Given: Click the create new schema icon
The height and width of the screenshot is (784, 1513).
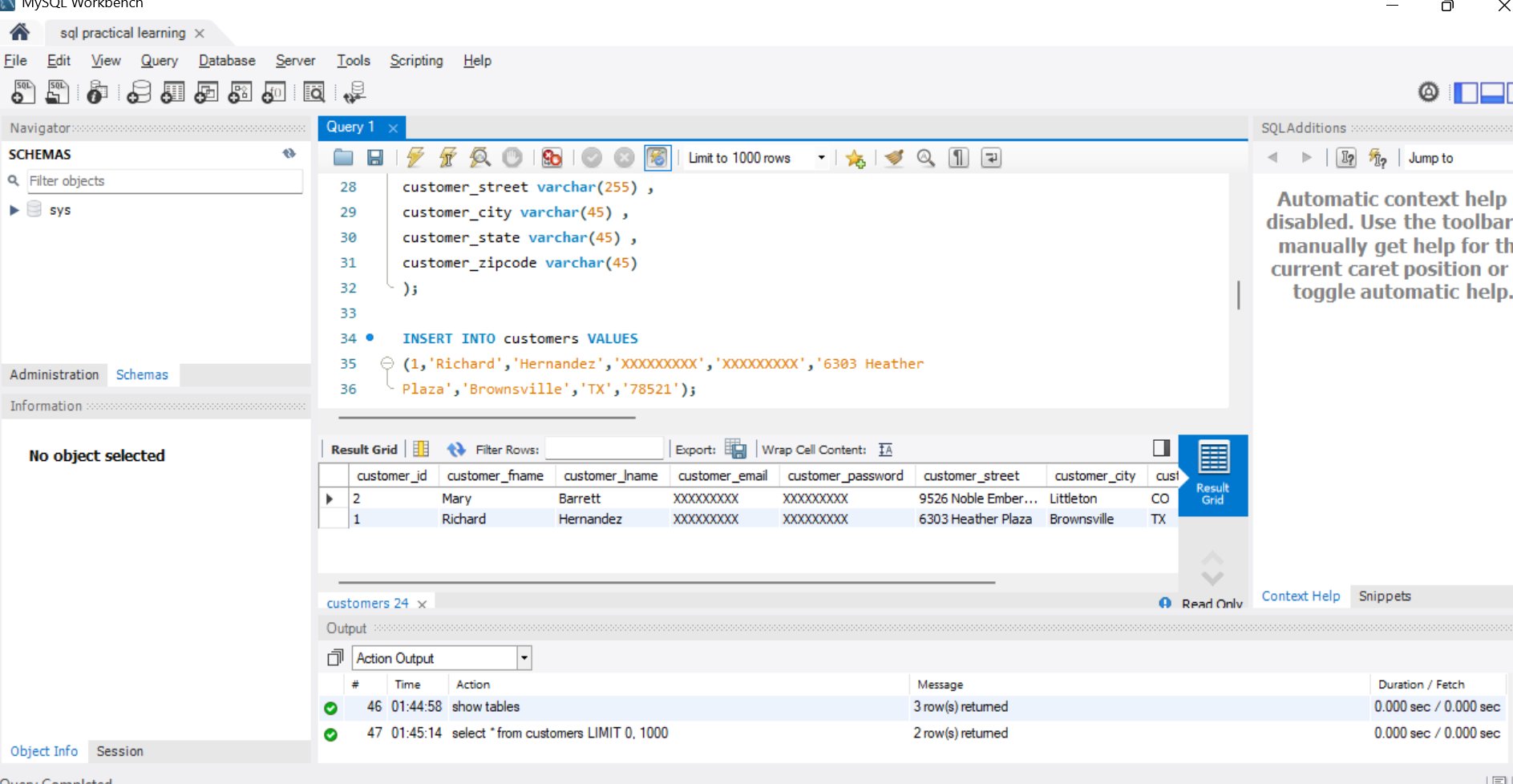Looking at the screenshot, I should (139, 93).
